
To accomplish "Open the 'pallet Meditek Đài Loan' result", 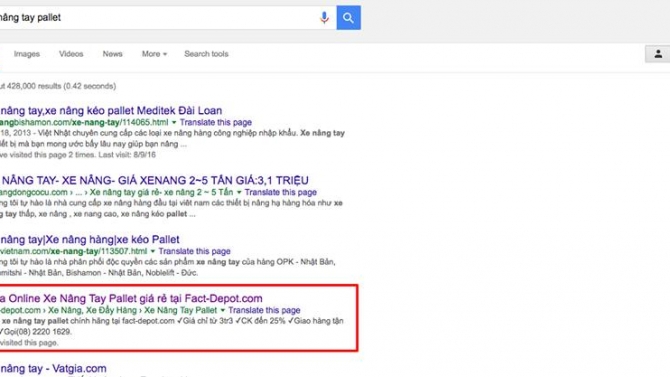I will (111, 110).
